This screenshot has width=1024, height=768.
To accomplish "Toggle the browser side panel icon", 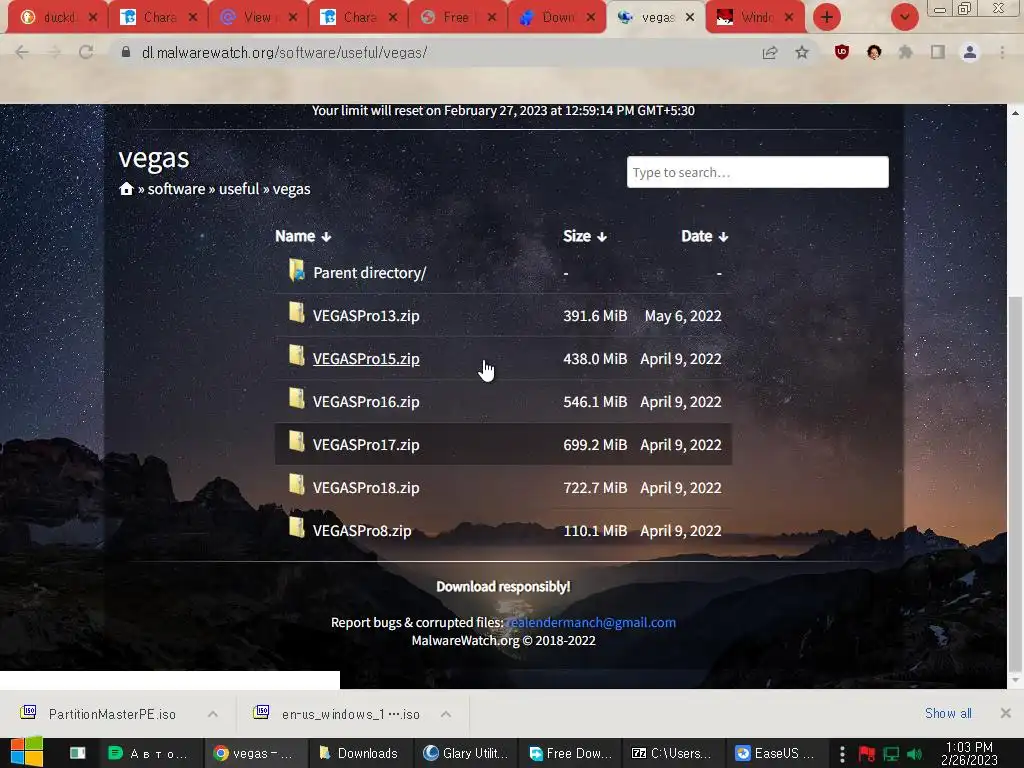I will click(938, 52).
